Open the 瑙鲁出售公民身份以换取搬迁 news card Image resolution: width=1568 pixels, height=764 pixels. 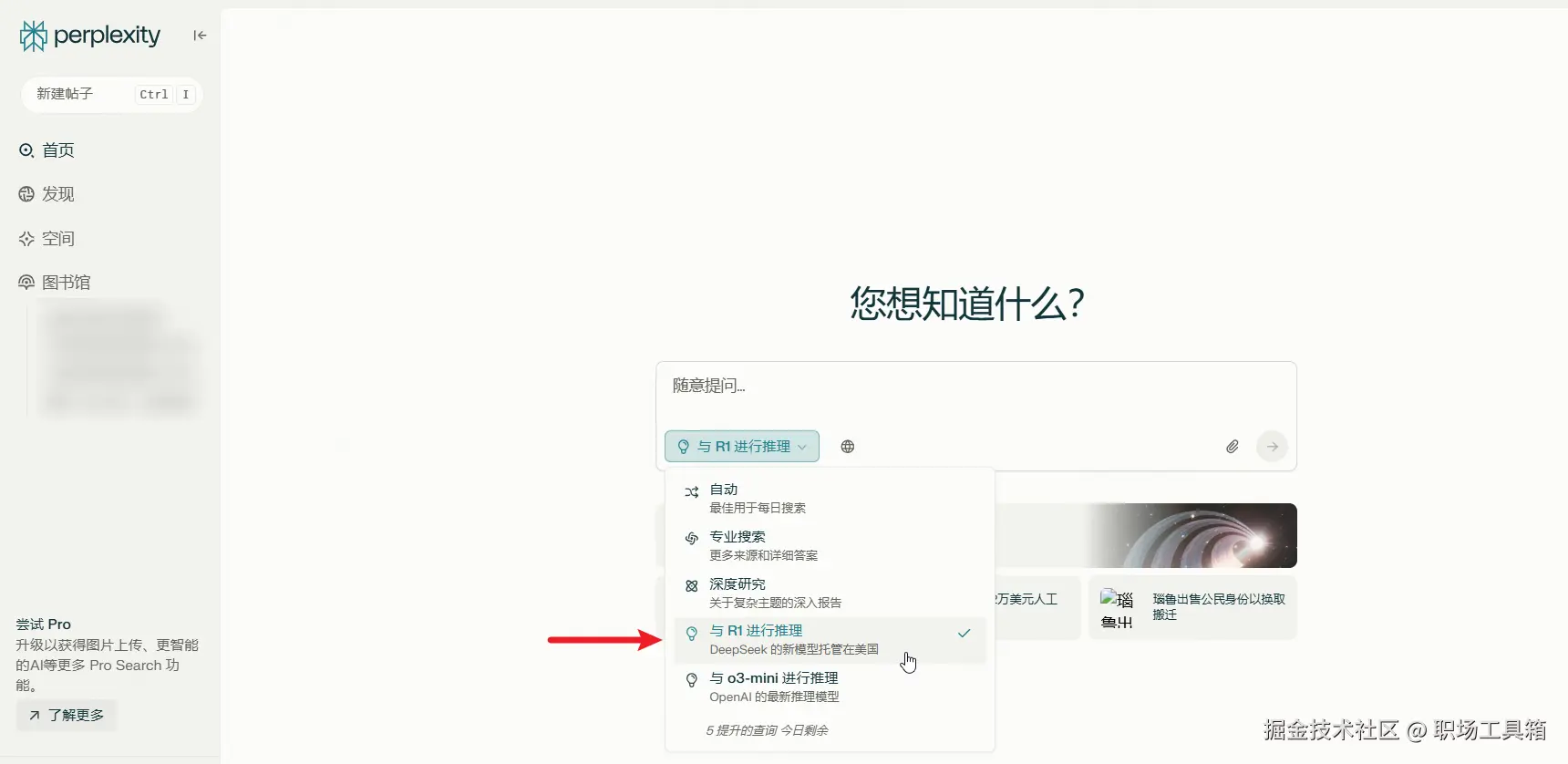pyautogui.click(x=1192, y=607)
